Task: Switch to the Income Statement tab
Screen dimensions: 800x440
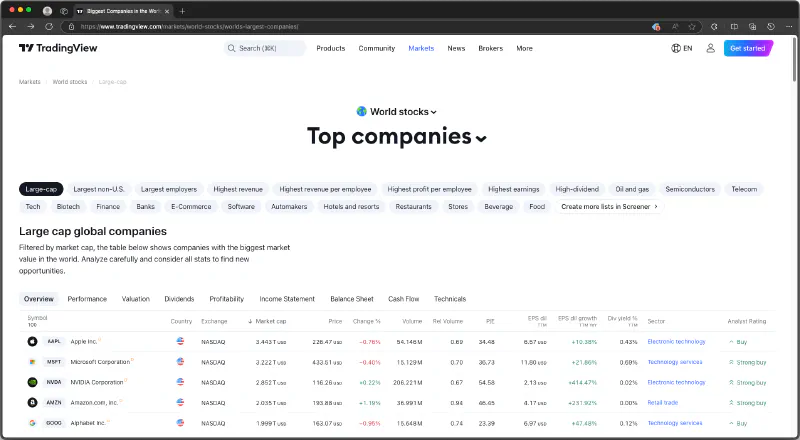Action: (287, 299)
